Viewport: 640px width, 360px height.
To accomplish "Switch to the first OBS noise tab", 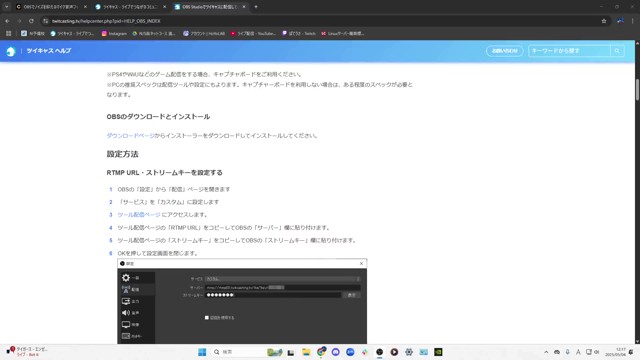I will click(51, 7).
